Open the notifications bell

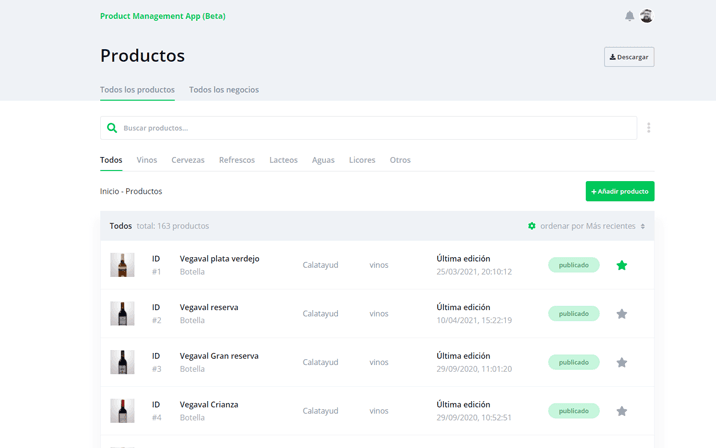coord(629,16)
